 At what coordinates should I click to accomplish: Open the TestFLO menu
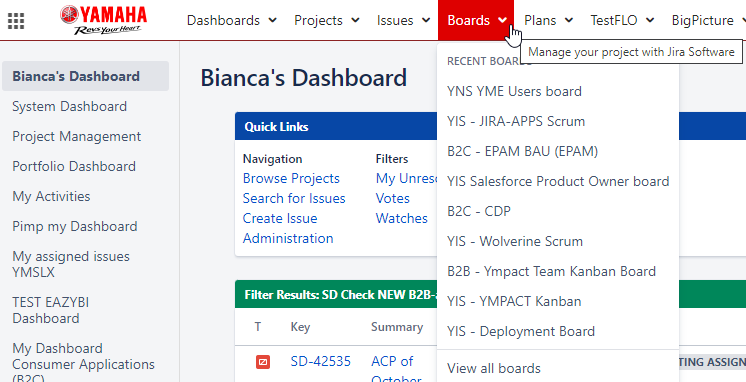pyautogui.click(x=622, y=20)
